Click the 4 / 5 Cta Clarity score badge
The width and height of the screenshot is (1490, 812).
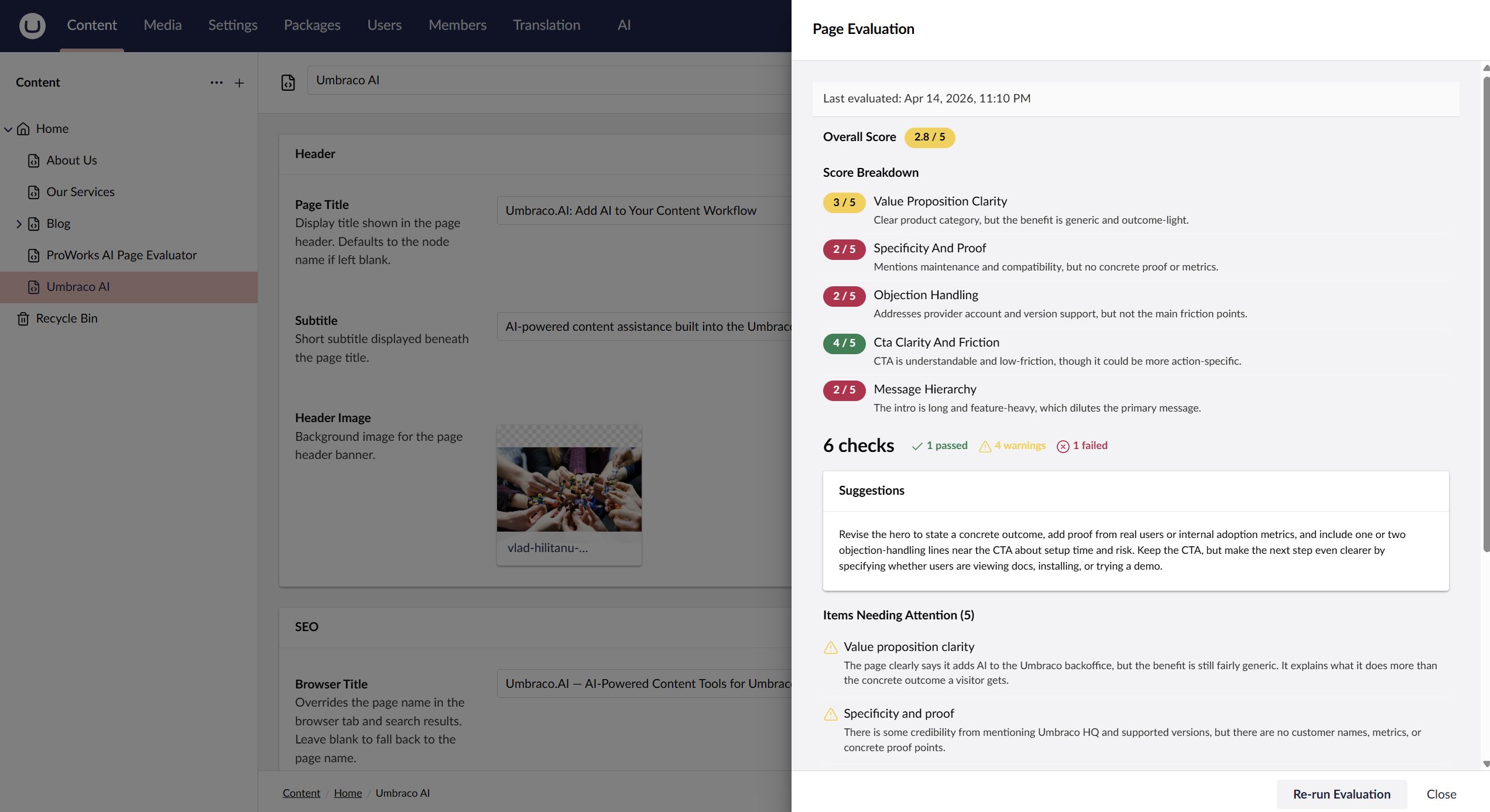pyautogui.click(x=844, y=343)
